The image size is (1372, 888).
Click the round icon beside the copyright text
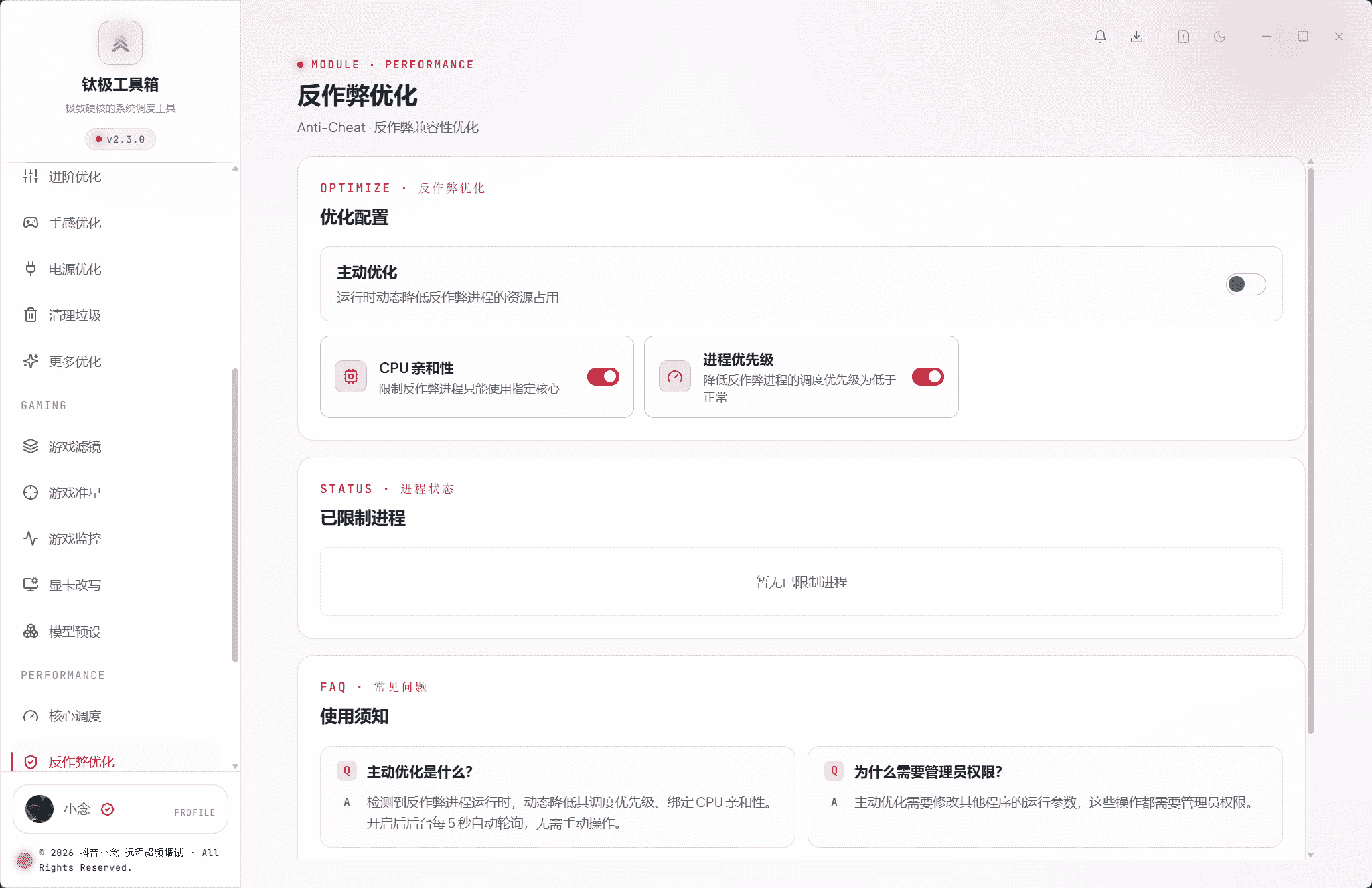pyautogui.click(x=25, y=860)
